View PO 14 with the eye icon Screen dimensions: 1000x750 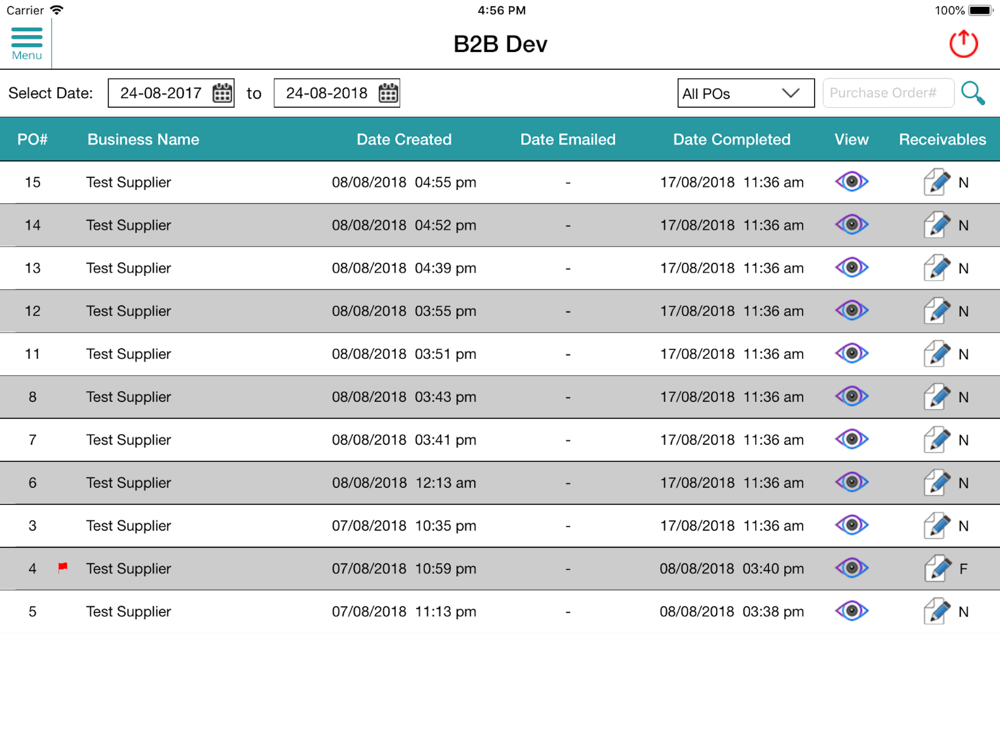(851, 224)
